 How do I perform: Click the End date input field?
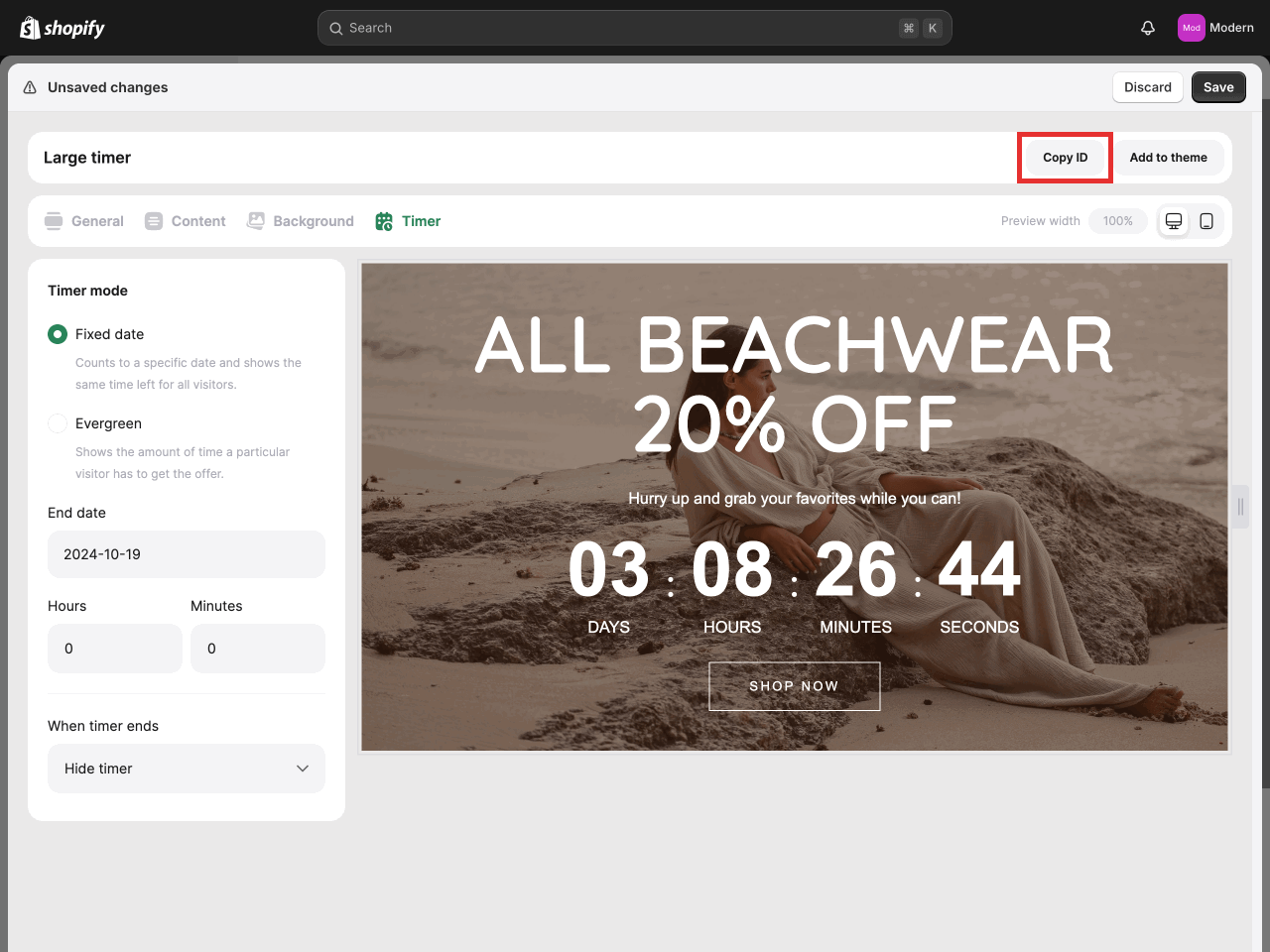pyautogui.click(x=187, y=554)
